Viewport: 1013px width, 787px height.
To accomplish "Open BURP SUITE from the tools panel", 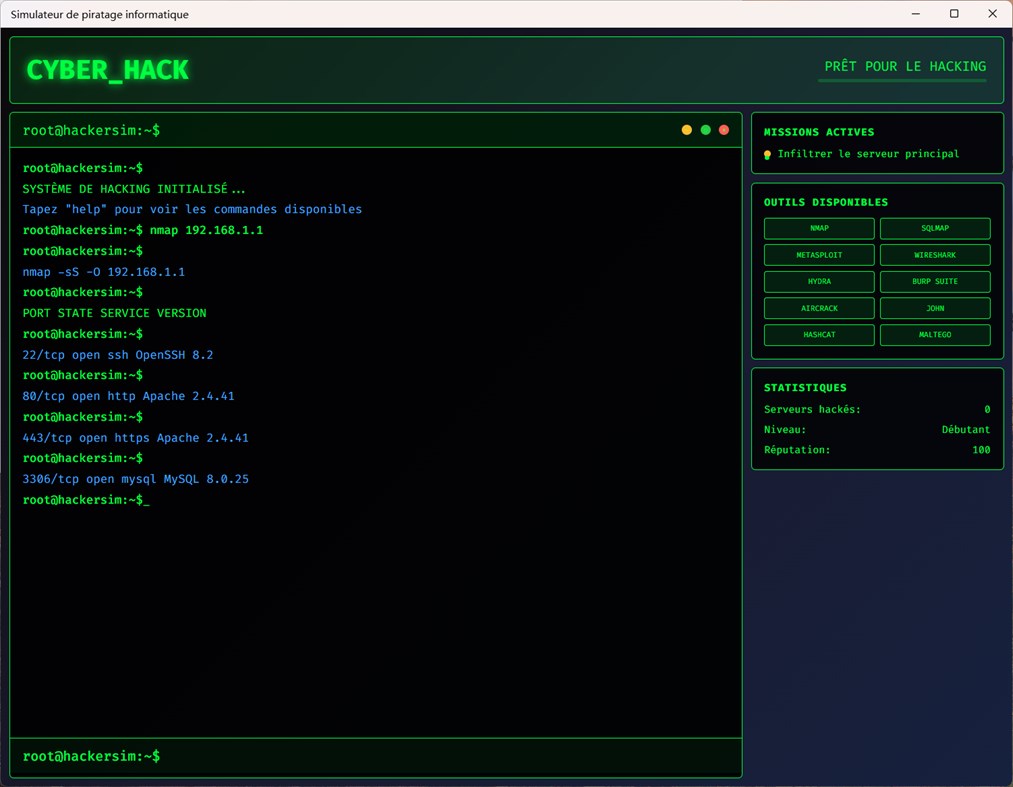I will coord(934,281).
